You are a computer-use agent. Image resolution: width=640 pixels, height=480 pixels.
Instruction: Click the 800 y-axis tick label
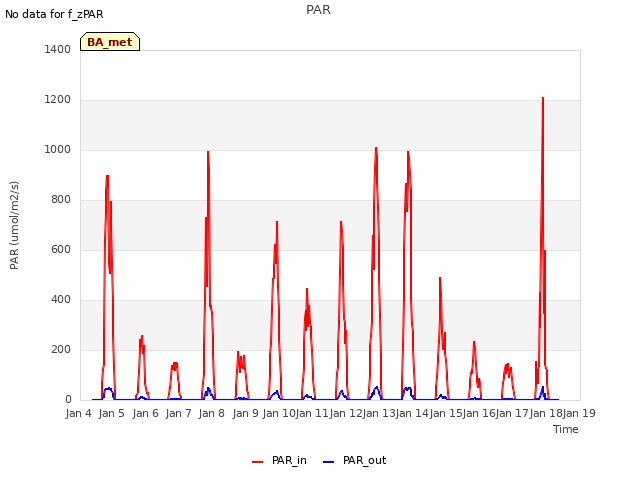pyautogui.click(x=61, y=199)
